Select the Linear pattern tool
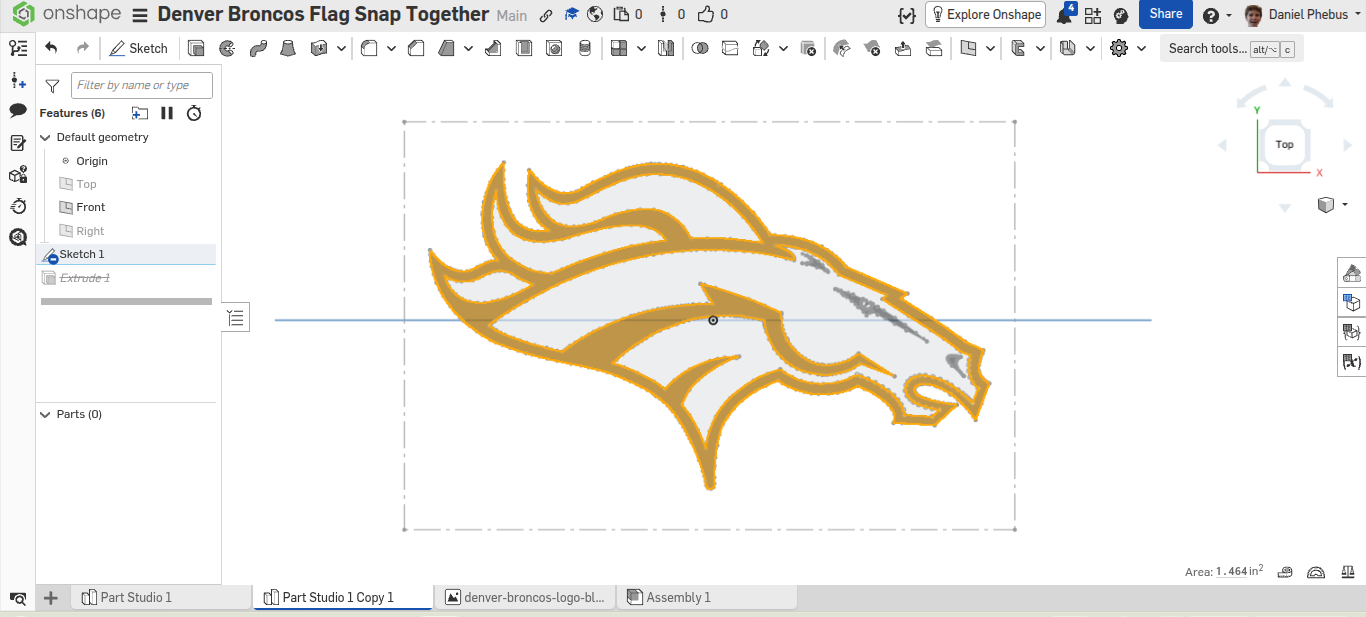This screenshot has width=1366, height=617. pyautogui.click(x=619, y=48)
